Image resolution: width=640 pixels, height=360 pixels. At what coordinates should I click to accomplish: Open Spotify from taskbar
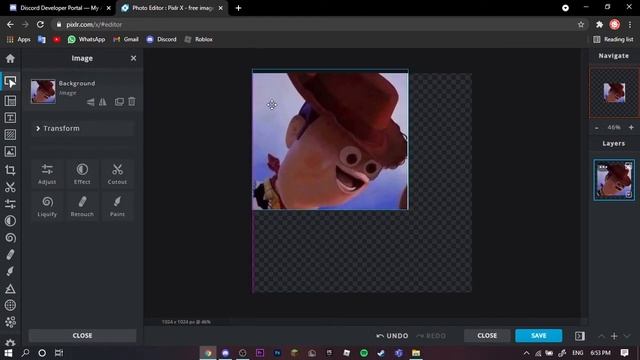tap(364, 353)
